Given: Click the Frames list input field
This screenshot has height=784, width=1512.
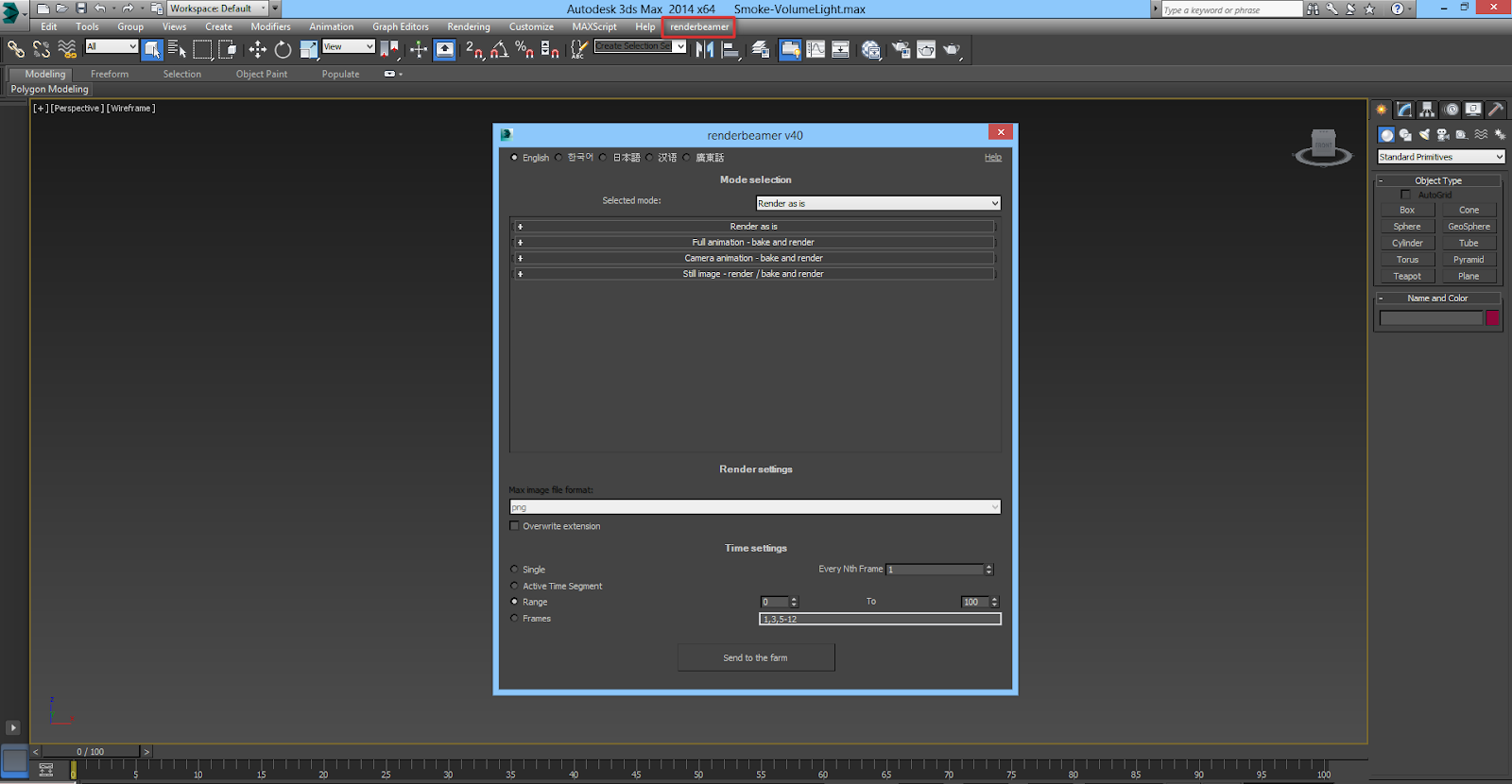Looking at the screenshot, I should [880, 619].
